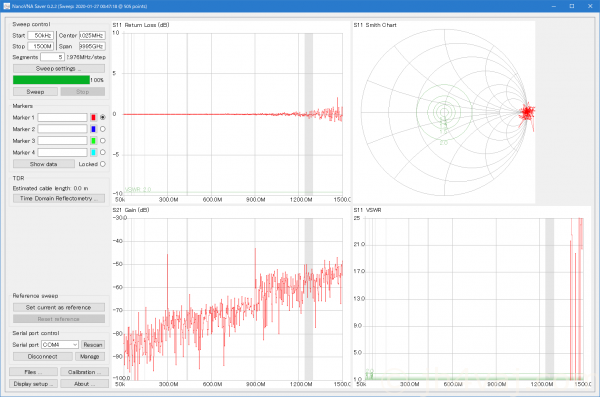This screenshot has height=397, width=600.
Task: Open Display setup window
Action: (33, 384)
